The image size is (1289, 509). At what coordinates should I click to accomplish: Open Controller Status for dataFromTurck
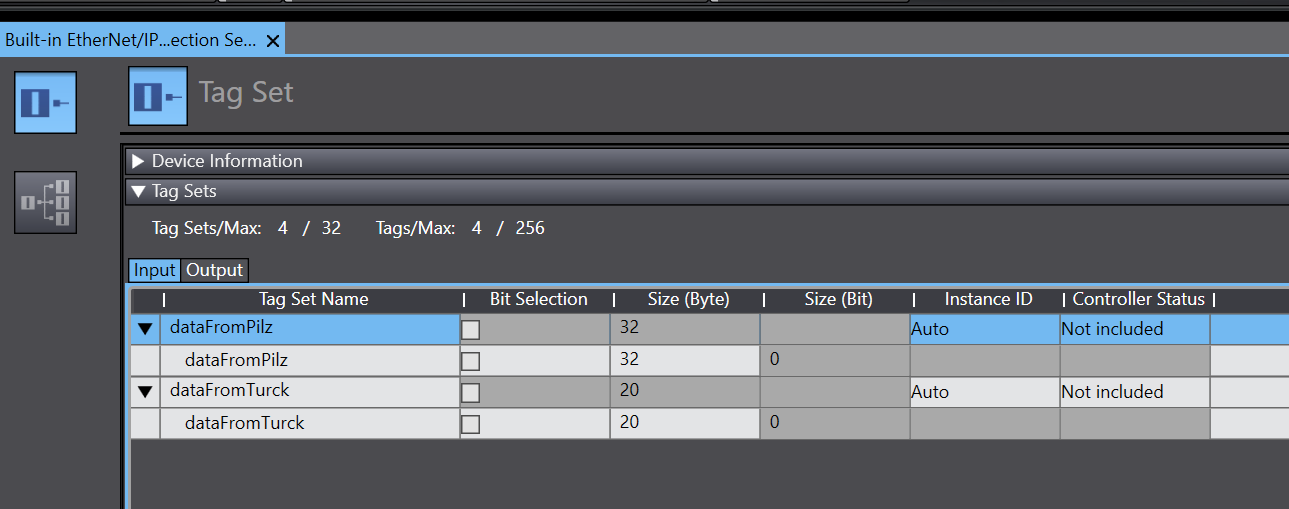click(1135, 392)
